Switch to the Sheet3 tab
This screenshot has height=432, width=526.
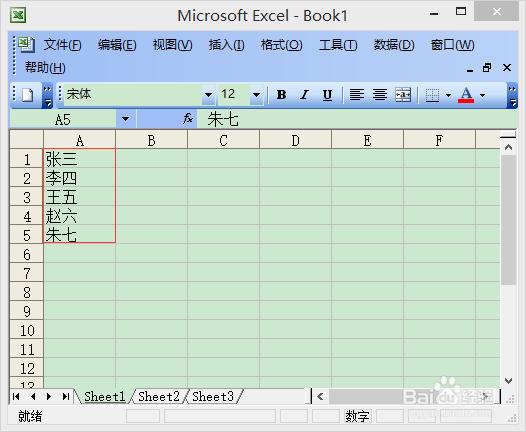coord(213,396)
